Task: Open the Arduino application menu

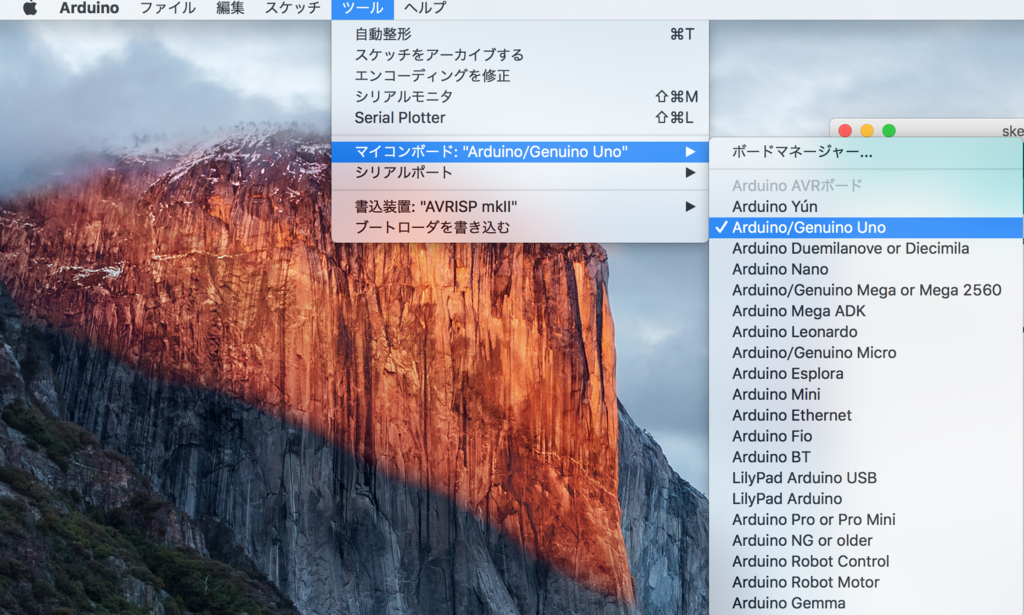Action: (89, 8)
